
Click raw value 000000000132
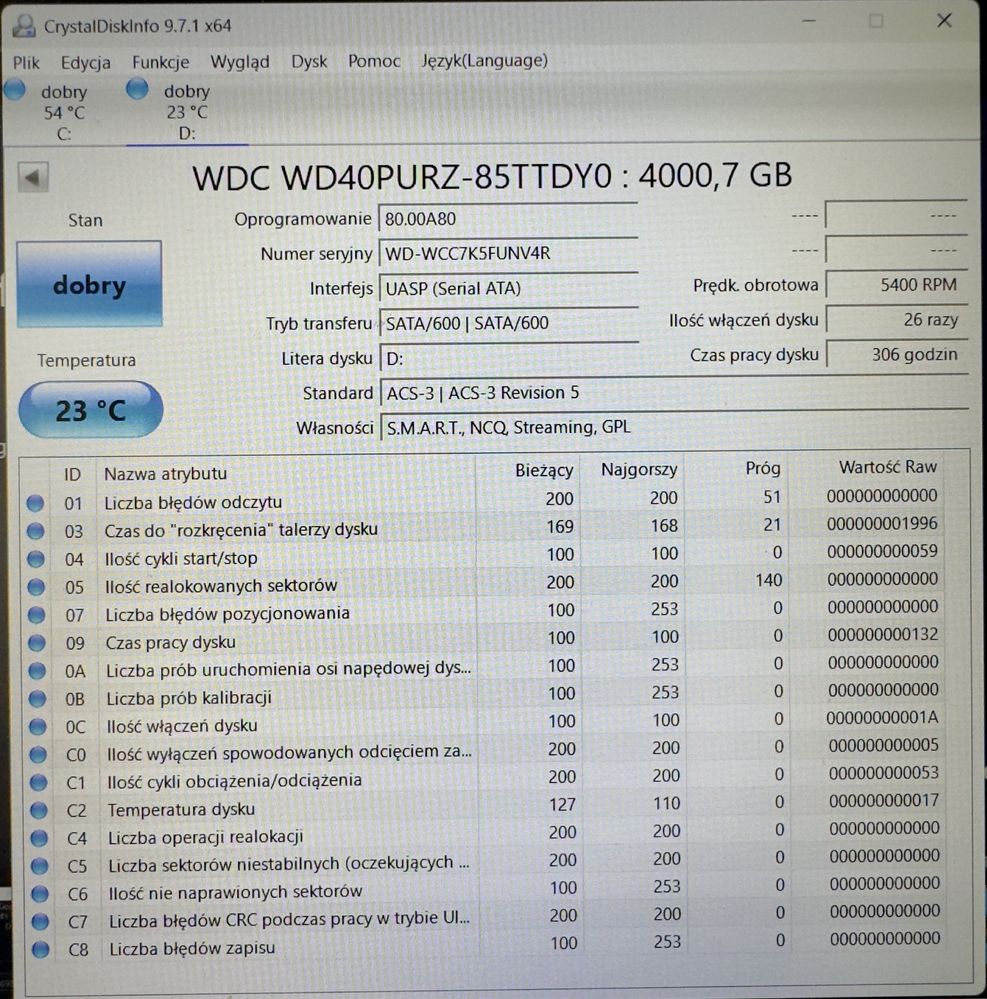pos(883,635)
